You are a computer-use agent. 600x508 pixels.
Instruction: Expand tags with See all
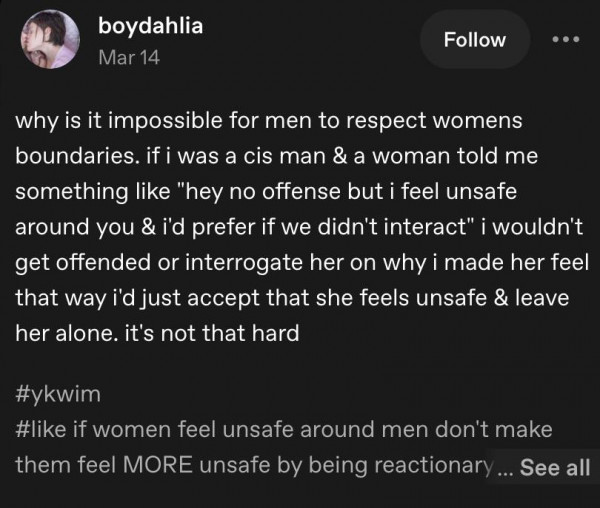(x=555, y=466)
